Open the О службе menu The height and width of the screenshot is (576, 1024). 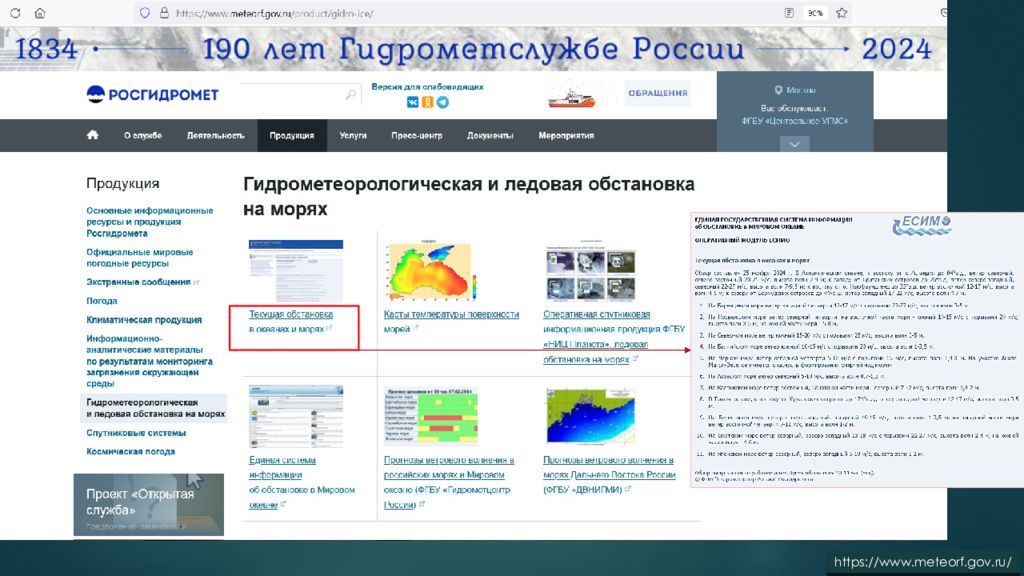(x=143, y=136)
